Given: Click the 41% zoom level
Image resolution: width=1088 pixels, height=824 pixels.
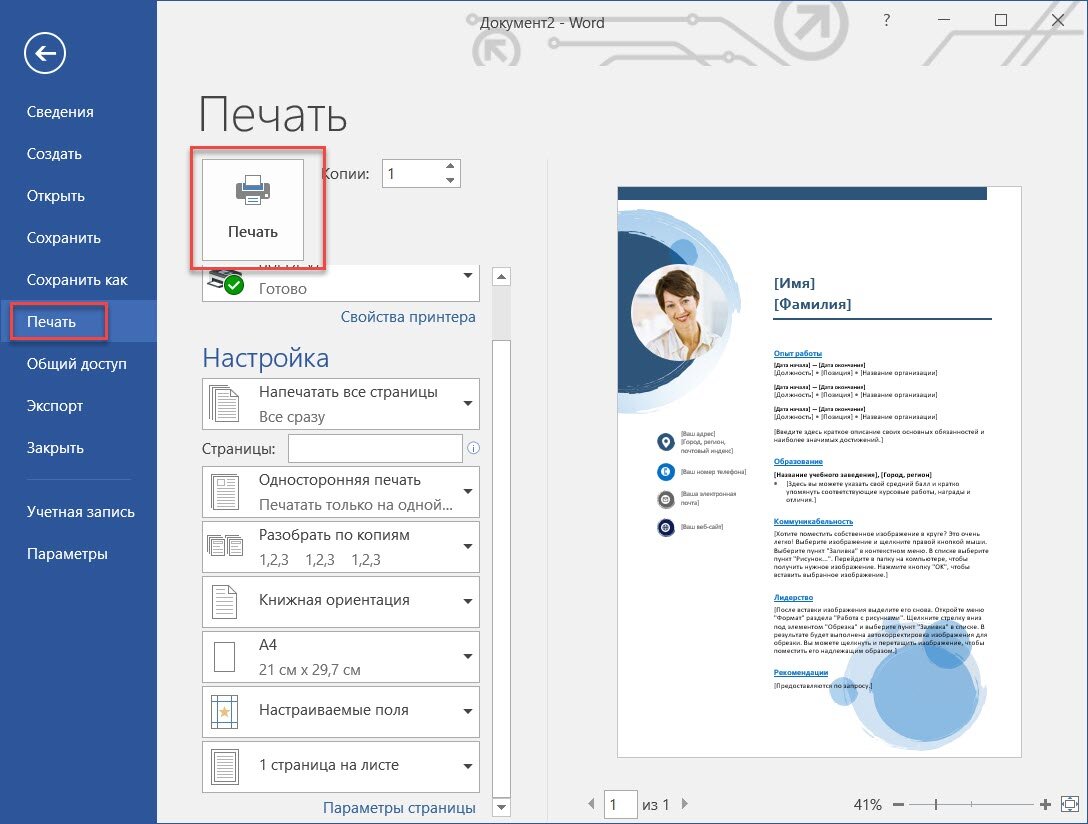Looking at the screenshot, I should [867, 805].
